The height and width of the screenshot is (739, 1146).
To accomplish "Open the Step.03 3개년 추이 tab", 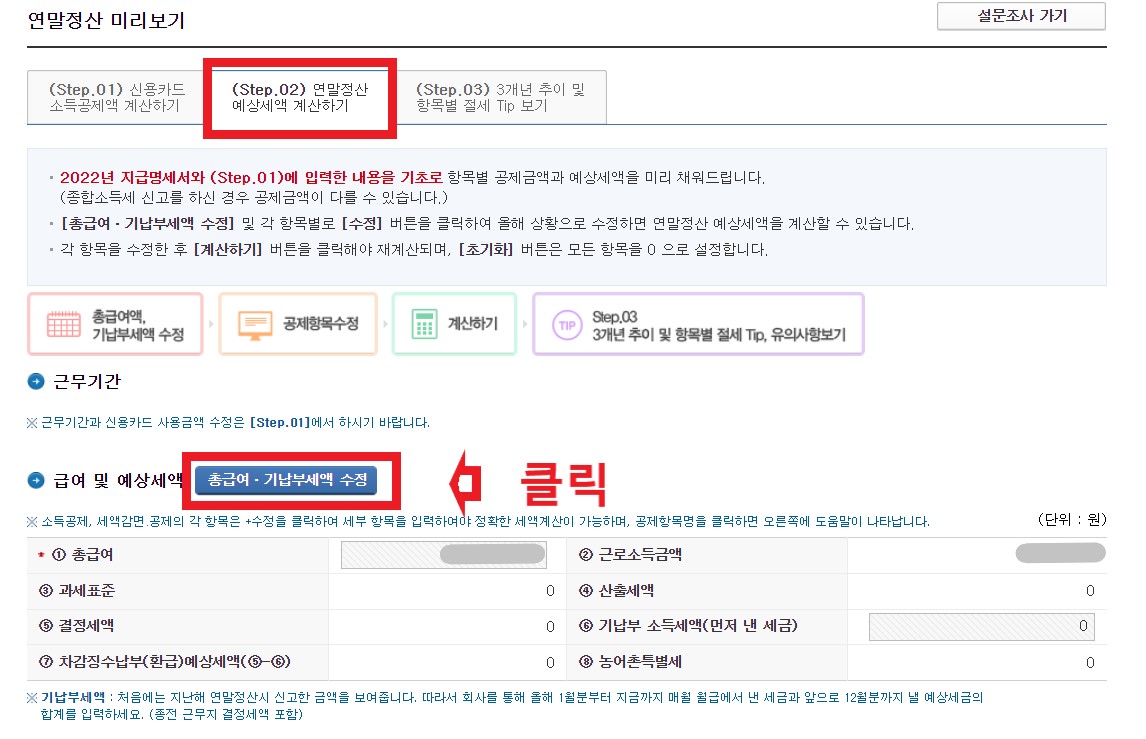I will 498,95.
